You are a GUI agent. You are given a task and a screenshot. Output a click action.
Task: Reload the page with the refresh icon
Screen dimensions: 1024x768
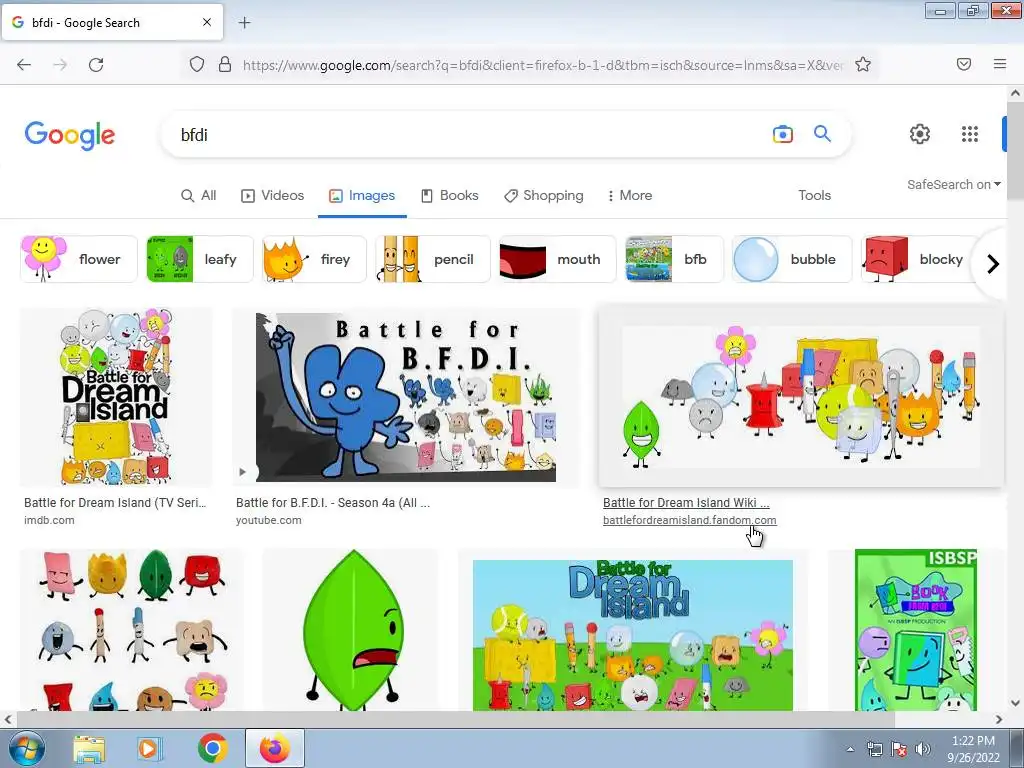point(96,65)
